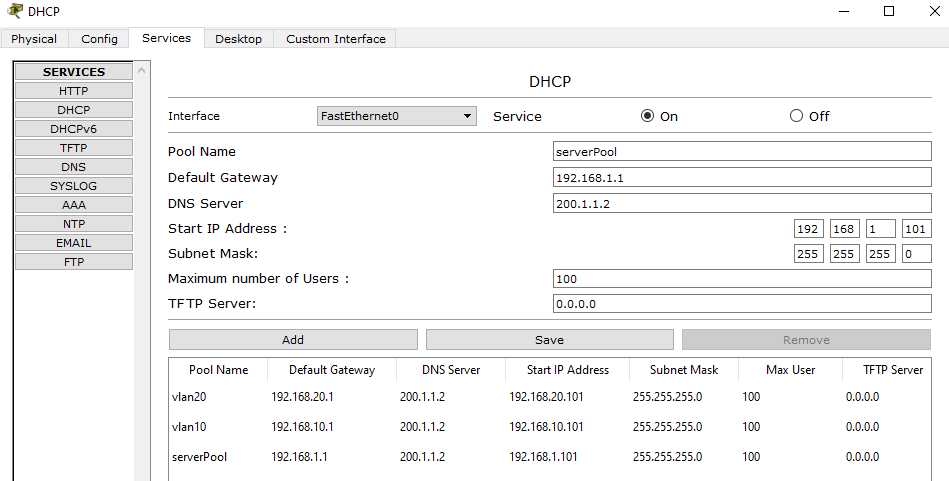Click Subnet Mask third octet field

[x=881, y=254]
